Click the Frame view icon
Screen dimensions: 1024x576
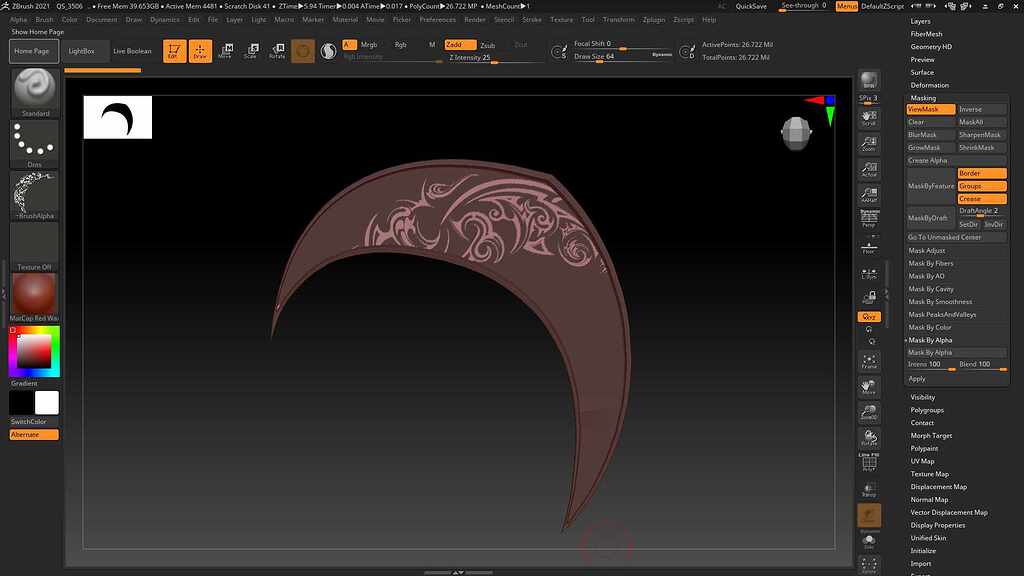(x=869, y=362)
